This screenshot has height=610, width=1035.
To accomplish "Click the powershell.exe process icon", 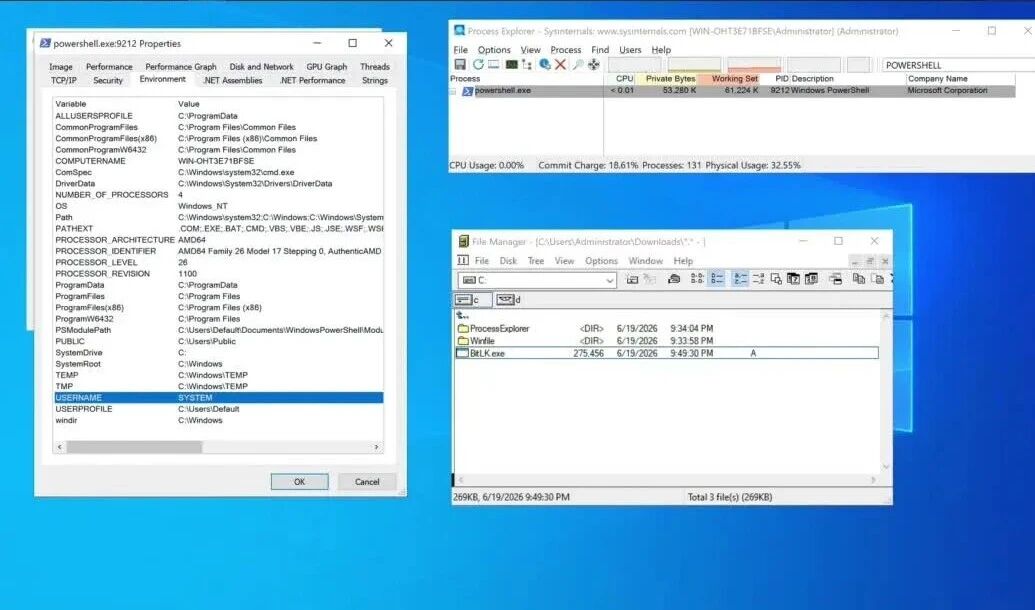I will pyautogui.click(x=467, y=91).
